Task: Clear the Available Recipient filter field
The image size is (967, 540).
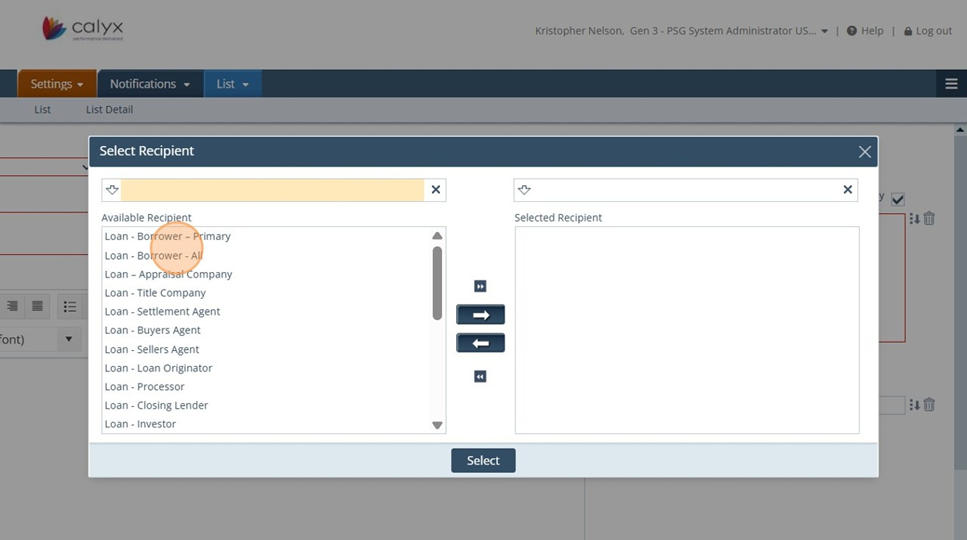Action: [435, 190]
